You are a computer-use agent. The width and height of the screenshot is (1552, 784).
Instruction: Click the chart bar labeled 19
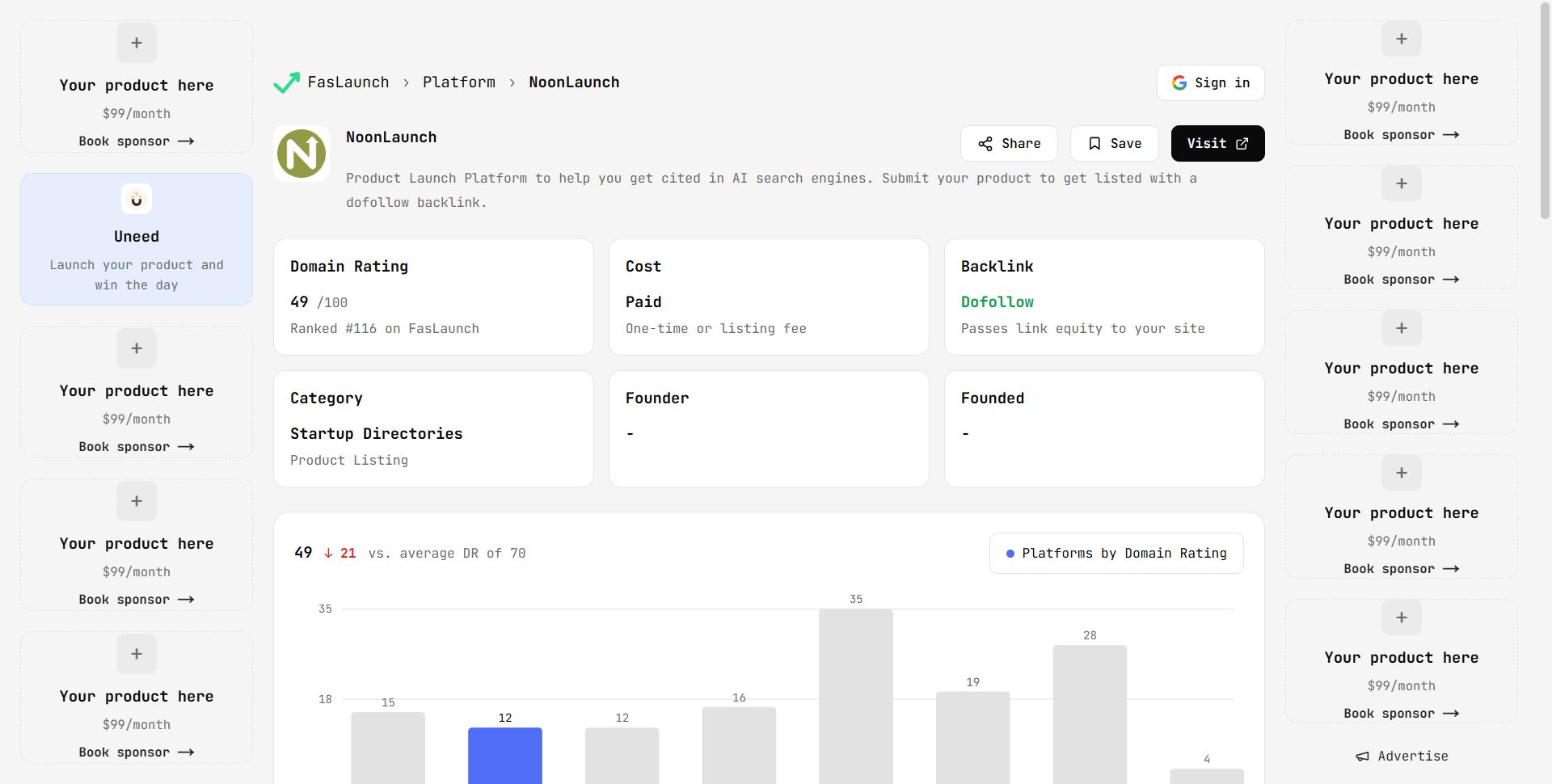(973, 738)
